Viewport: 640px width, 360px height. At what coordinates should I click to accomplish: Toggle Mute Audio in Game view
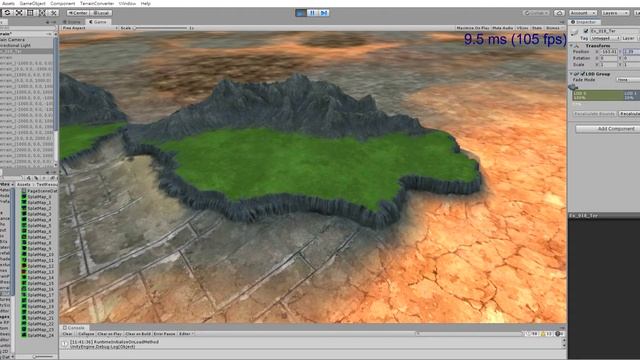[x=502, y=28]
